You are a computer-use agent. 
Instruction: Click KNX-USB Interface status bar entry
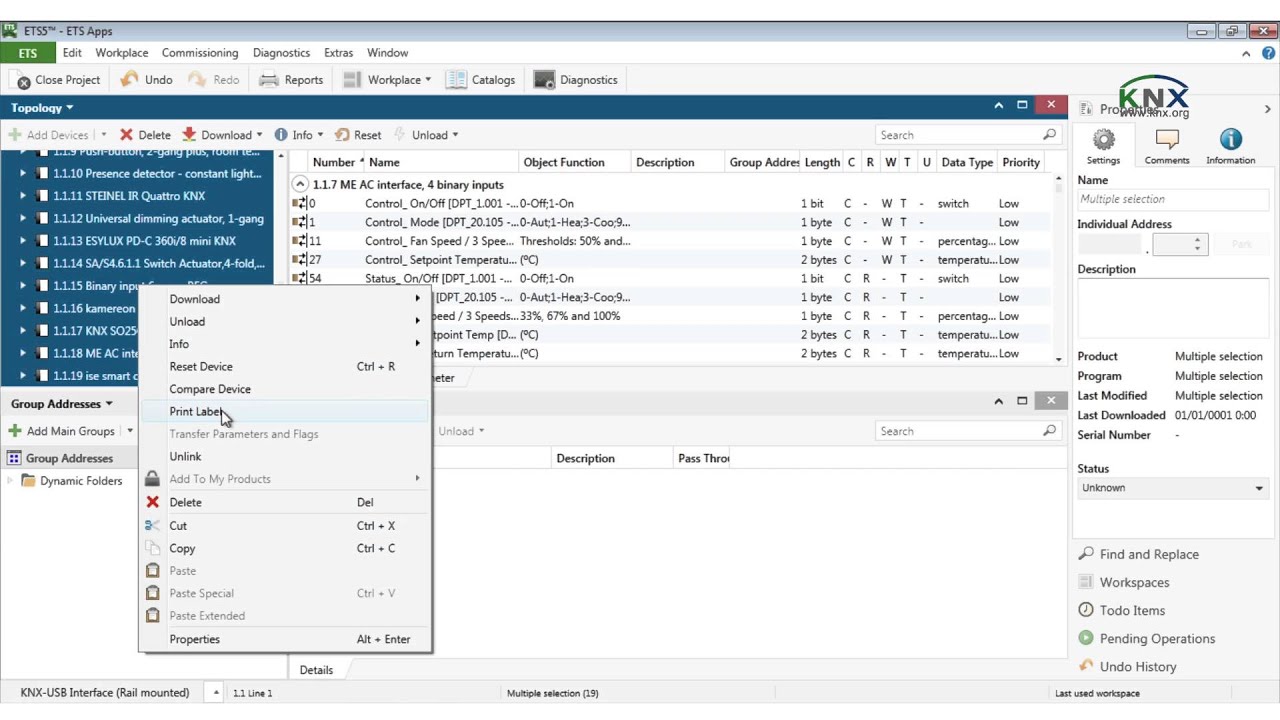click(105, 692)
